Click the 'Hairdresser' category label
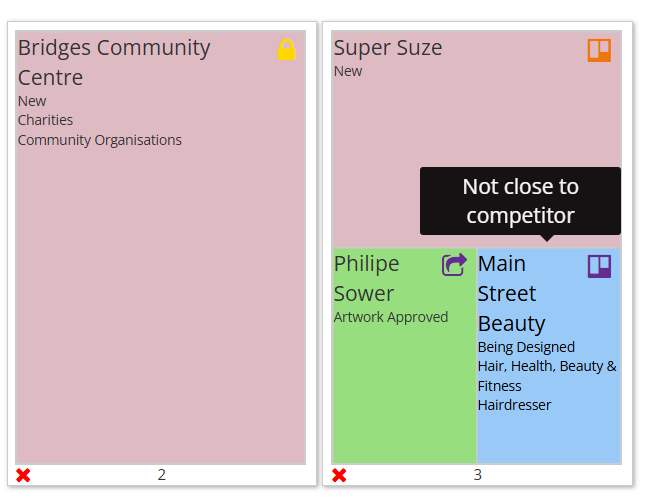 coord(514,405)
